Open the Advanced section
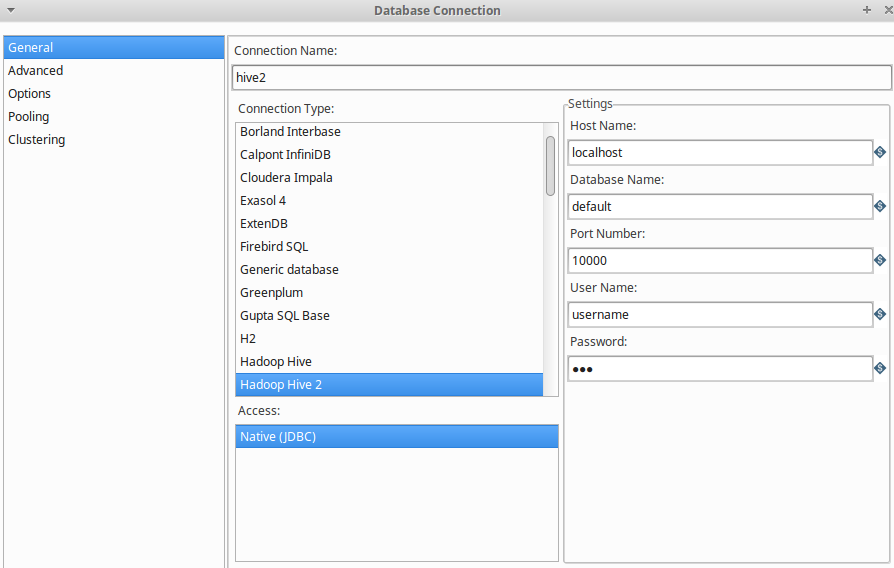Image resolution: width=894 pixels, height=568 pixels. coord(114,71)
